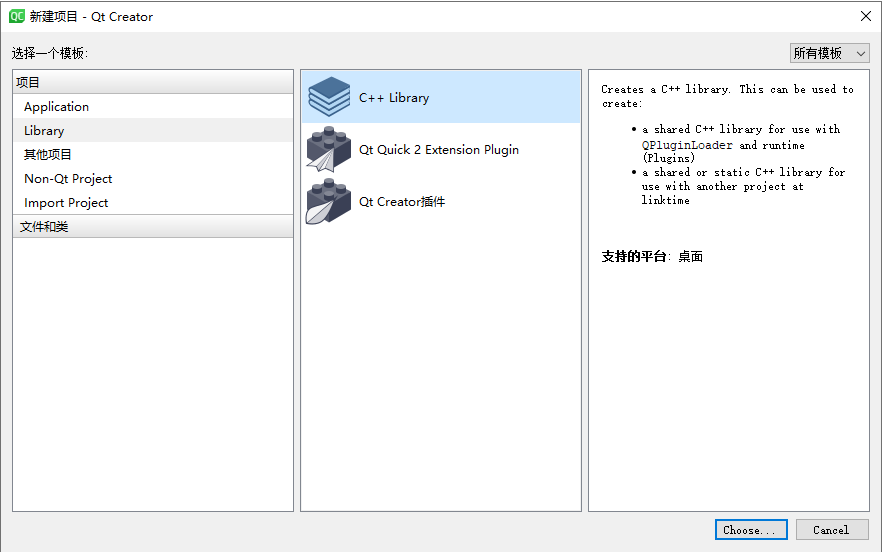Choose the C++ Library template label
Viewport: 885px width, 552px height.
tap(394, 98)
